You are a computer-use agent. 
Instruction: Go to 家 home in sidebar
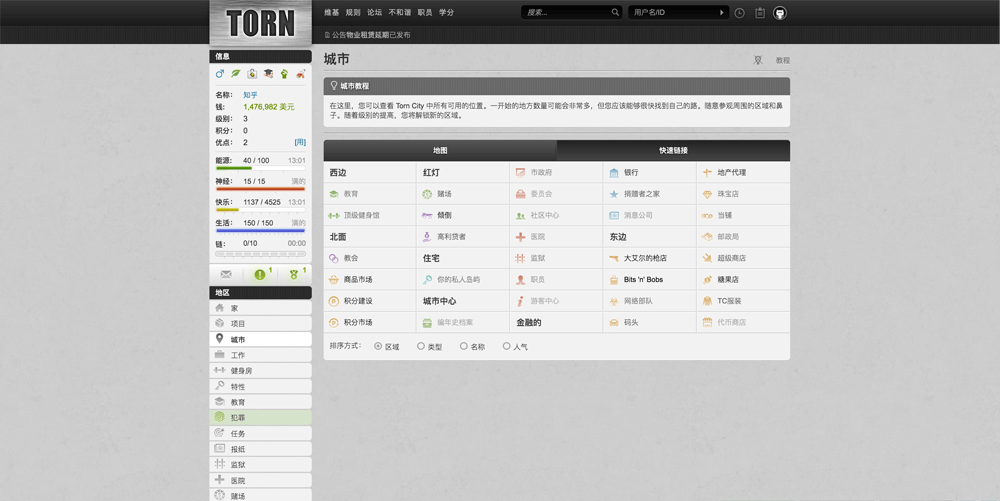pyautogui.click(x=260, y=307)
